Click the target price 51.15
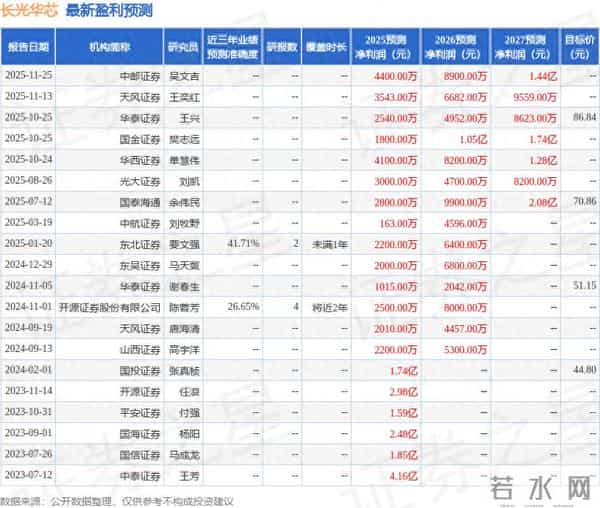Image resolution: width=600 pixels, height=508 pixels. tap(584, 285)
